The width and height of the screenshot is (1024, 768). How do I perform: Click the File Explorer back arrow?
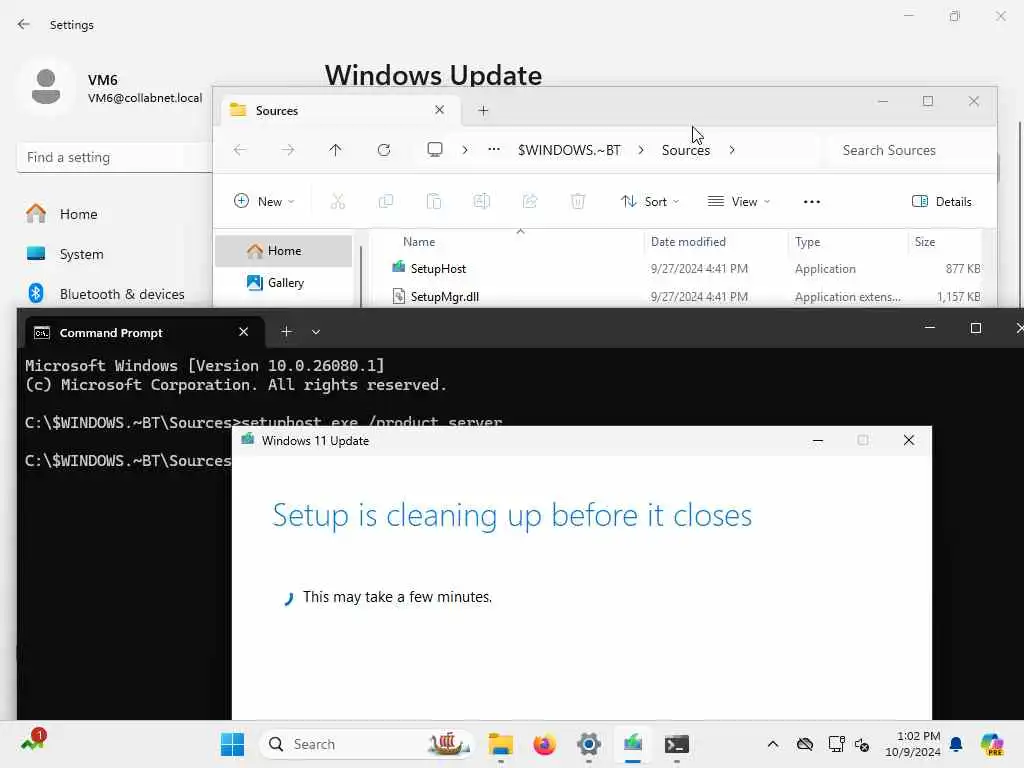pos(240,150)
